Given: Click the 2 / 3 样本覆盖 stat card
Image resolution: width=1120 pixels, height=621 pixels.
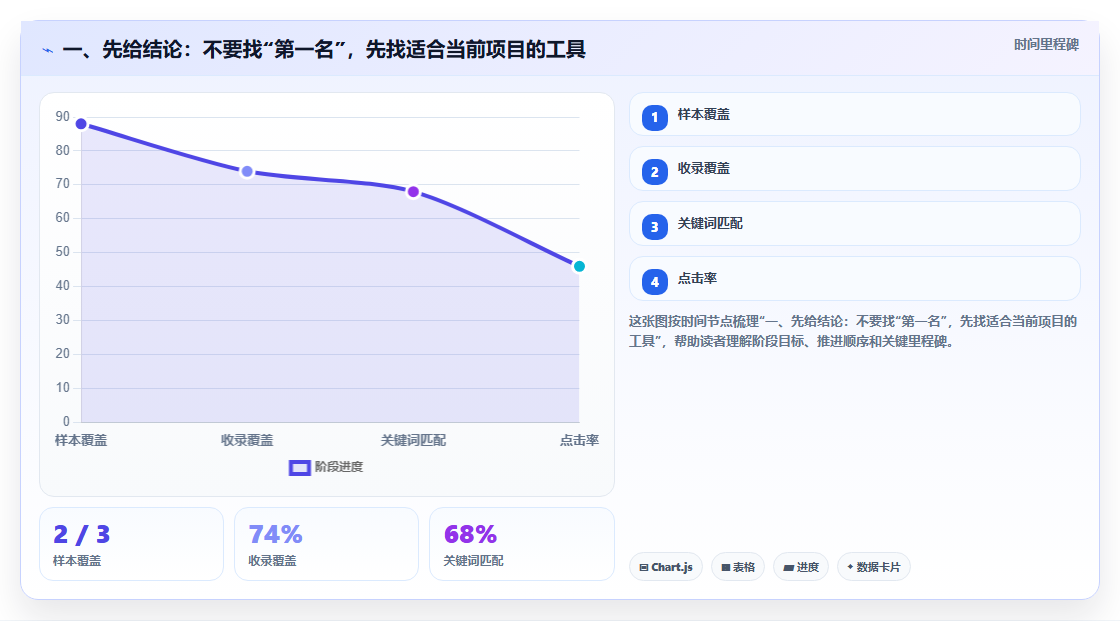Looking at the screenshot, I should click(x=131, y=544).
